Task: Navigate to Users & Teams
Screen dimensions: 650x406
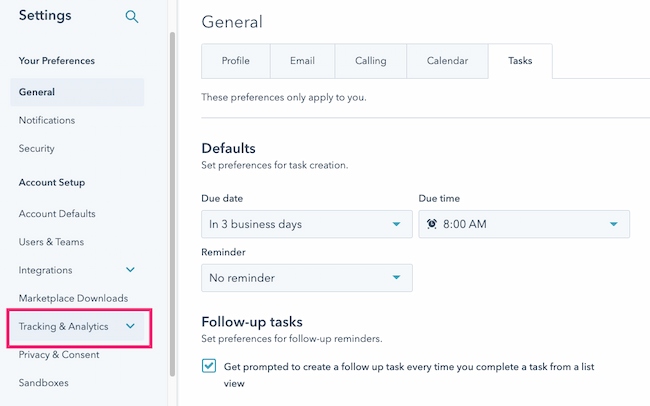Action: tap(51, 242)
